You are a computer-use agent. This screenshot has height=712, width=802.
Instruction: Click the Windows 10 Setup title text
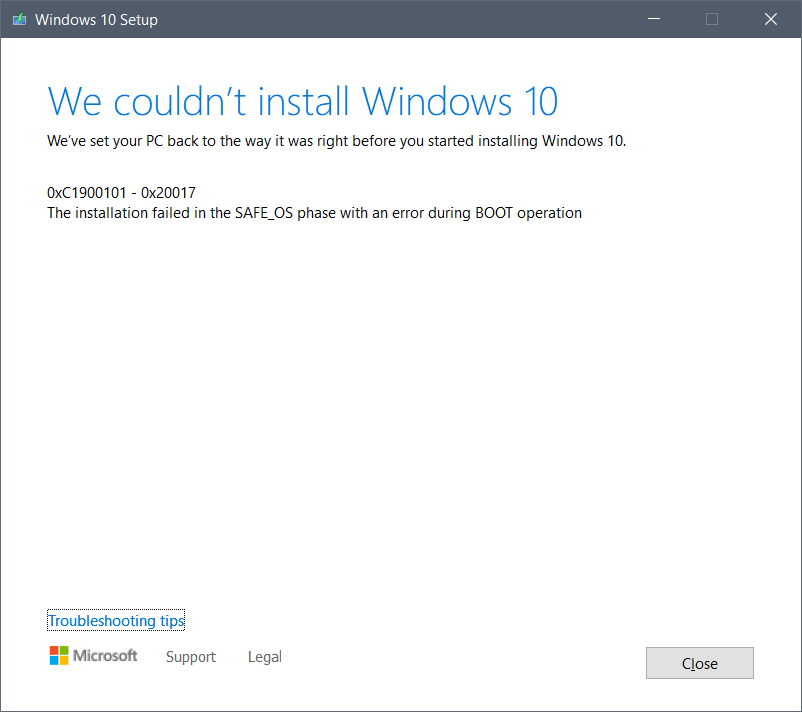pos(96,19)
